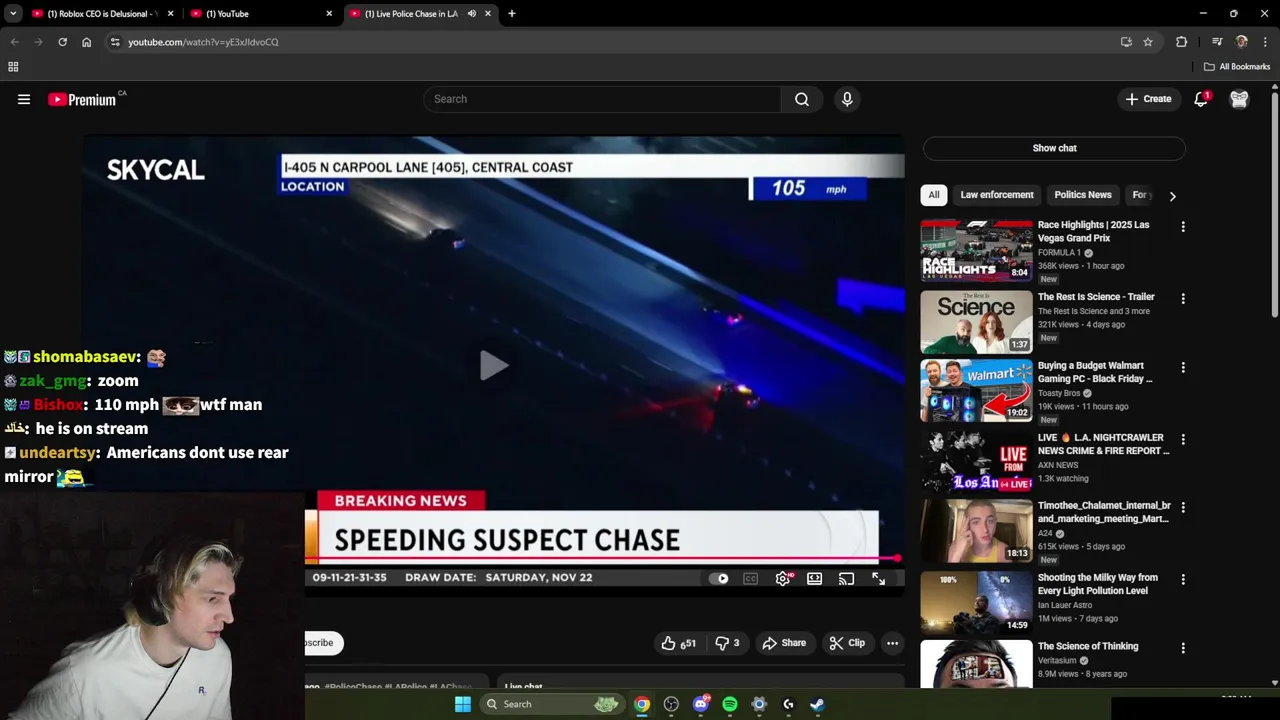
Task: Click the red video progress bar
Action: pyautogui.click(x=600, y=559)
